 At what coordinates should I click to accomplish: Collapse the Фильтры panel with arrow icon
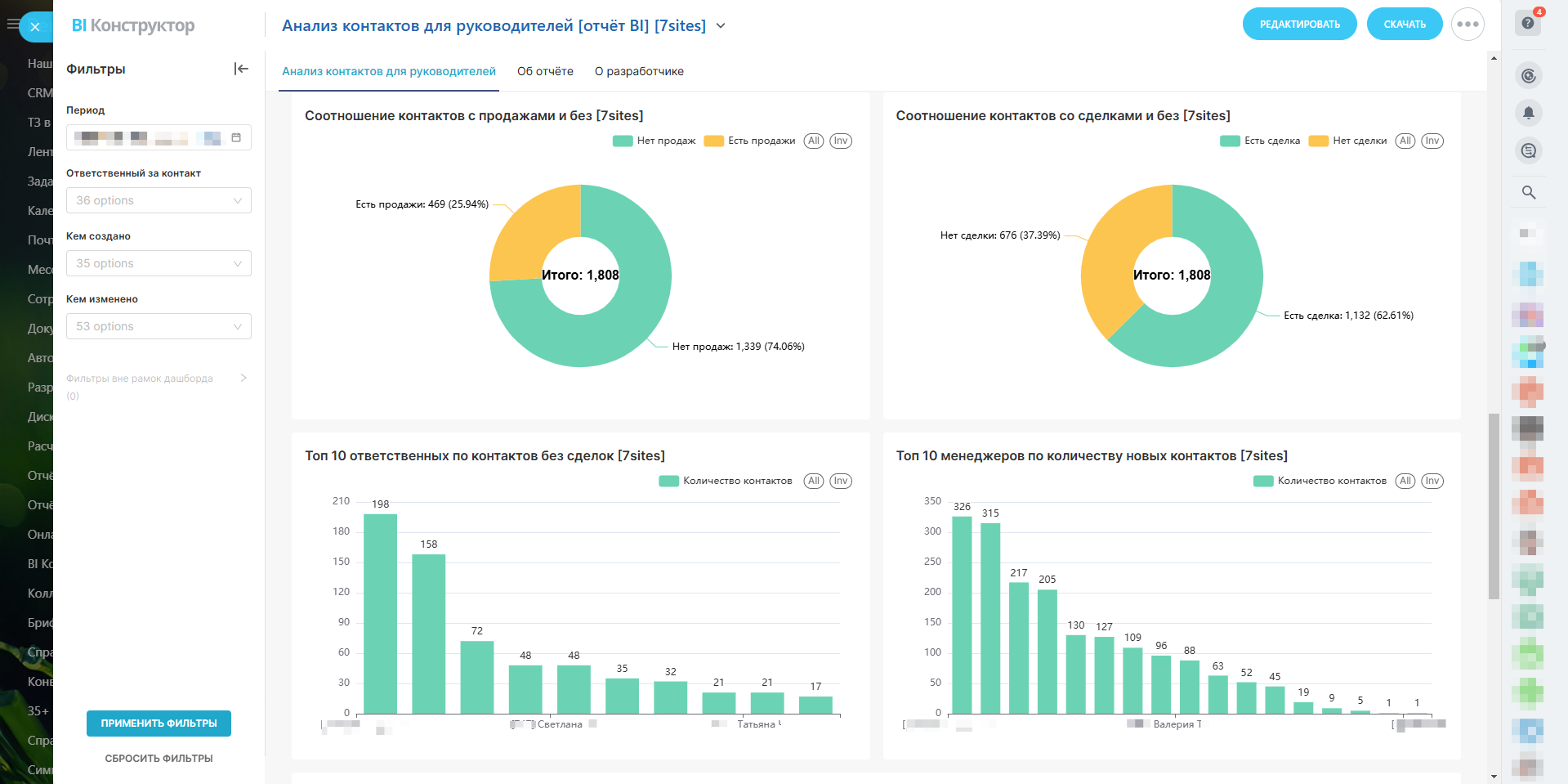241,69
